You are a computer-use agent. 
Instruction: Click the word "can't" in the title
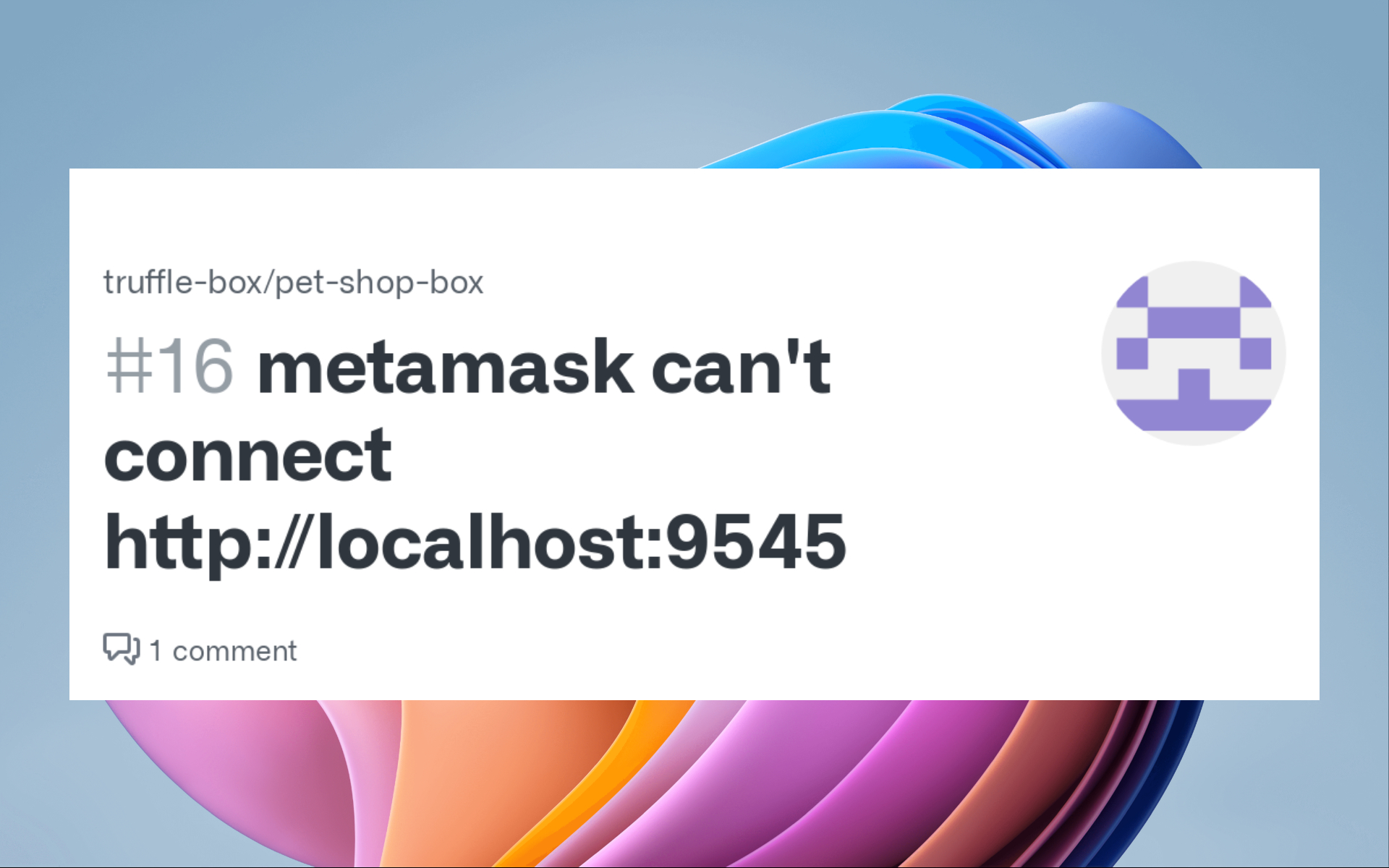point(741,367)
